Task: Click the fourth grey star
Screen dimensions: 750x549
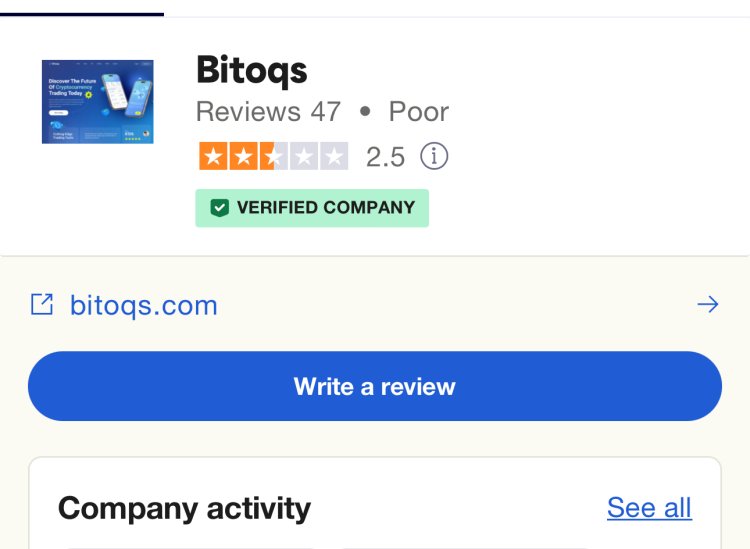Action: point(304,156)
